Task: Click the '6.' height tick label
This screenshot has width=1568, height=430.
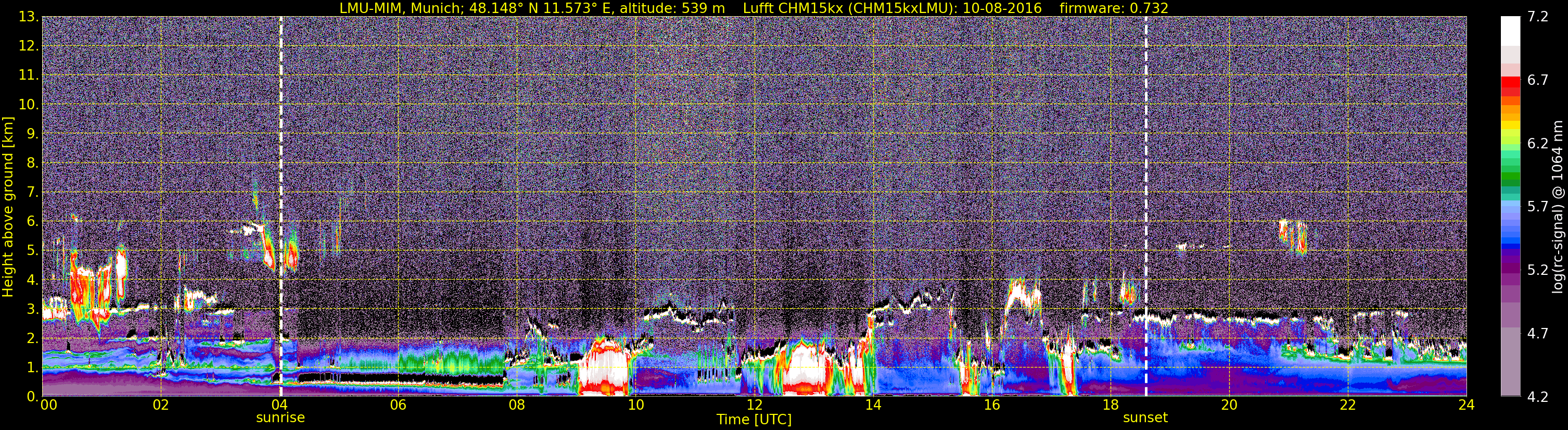Action: click(x=32, y=221)
